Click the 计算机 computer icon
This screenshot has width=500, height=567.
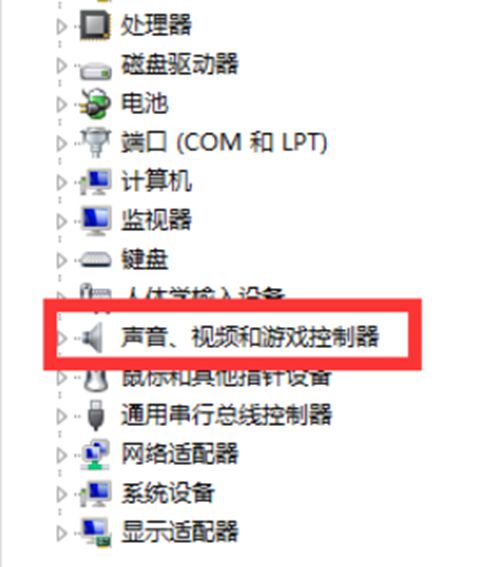pos(95,182)
